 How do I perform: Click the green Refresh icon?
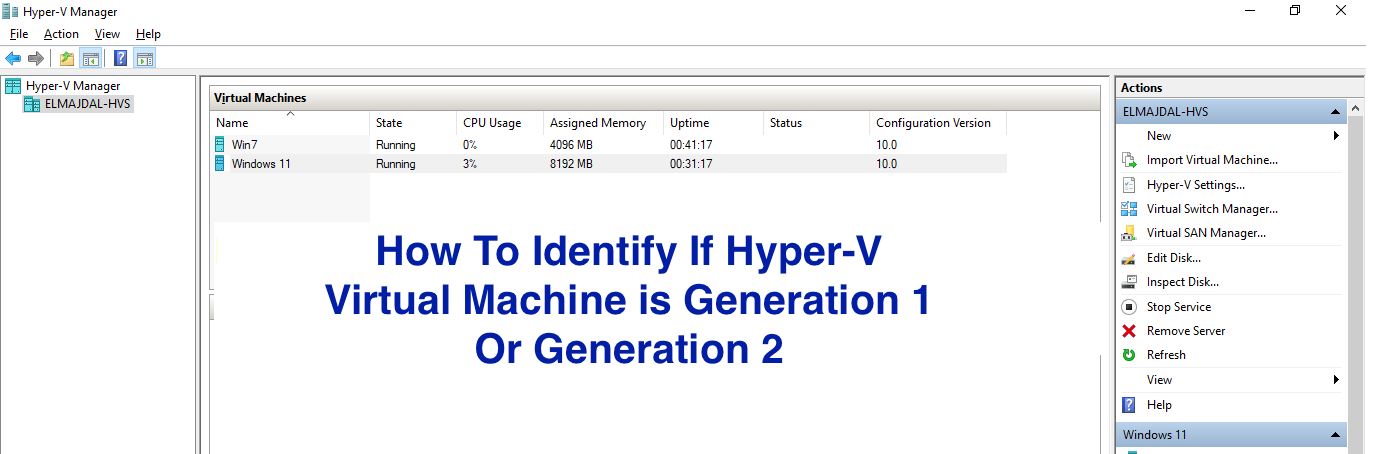(1129, 355)
